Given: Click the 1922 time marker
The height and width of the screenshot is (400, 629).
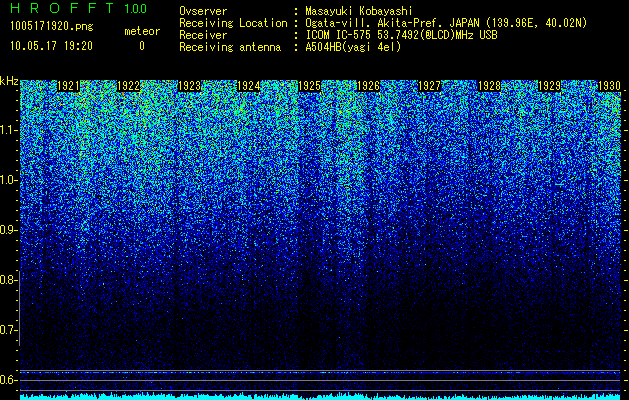Looking at the screenshot, I should pos(129,86).
